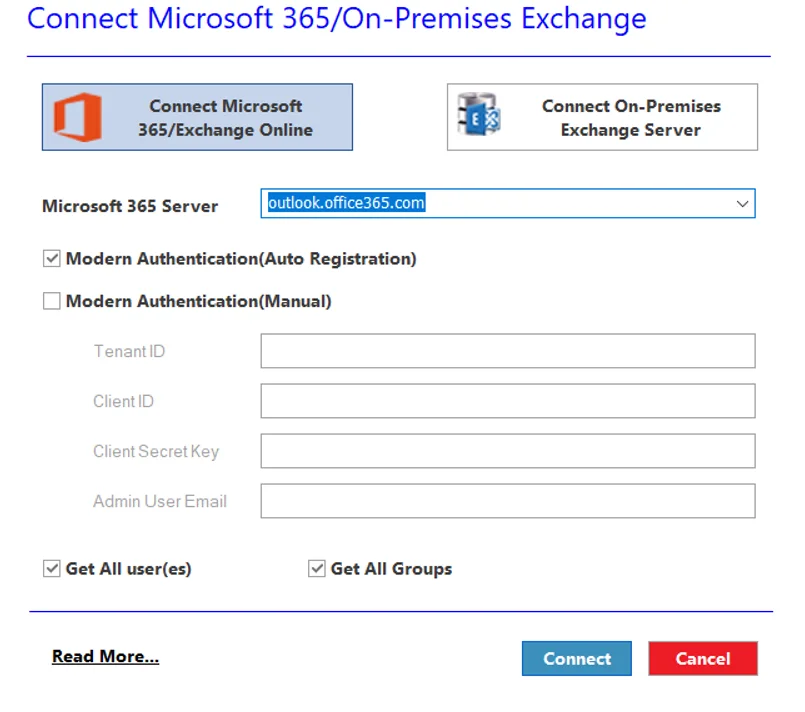The image size is (805, 712).
Task: Click the Client Secret Key label
Action: click(x=156, y=451)
